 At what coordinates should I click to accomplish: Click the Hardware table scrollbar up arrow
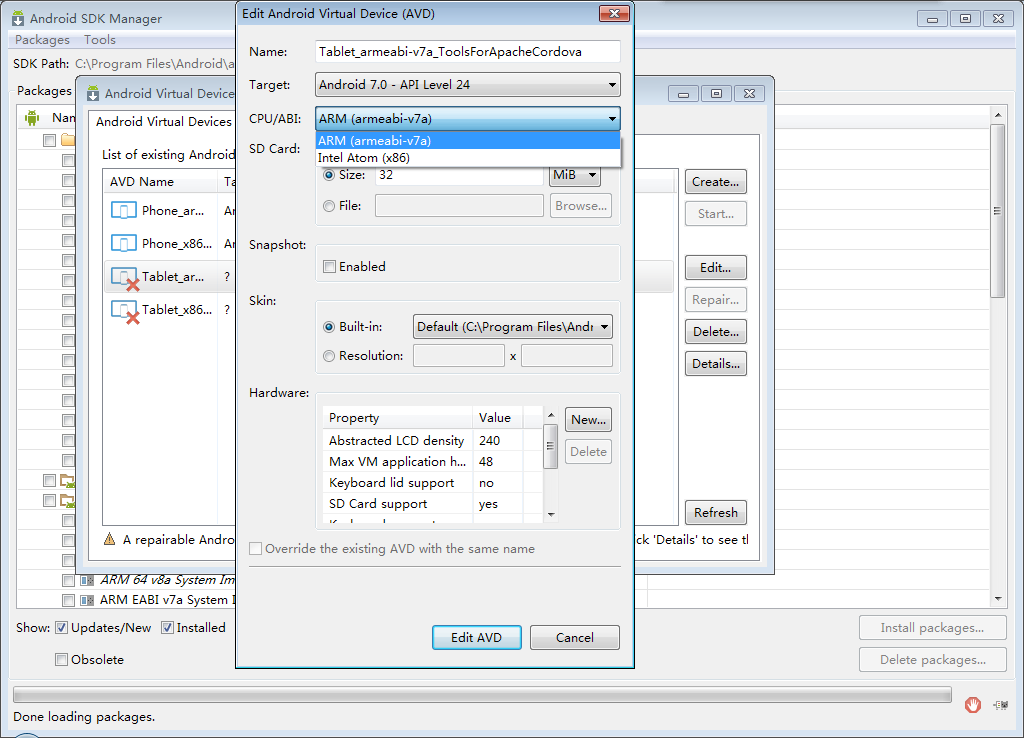[x=551, y=415]
